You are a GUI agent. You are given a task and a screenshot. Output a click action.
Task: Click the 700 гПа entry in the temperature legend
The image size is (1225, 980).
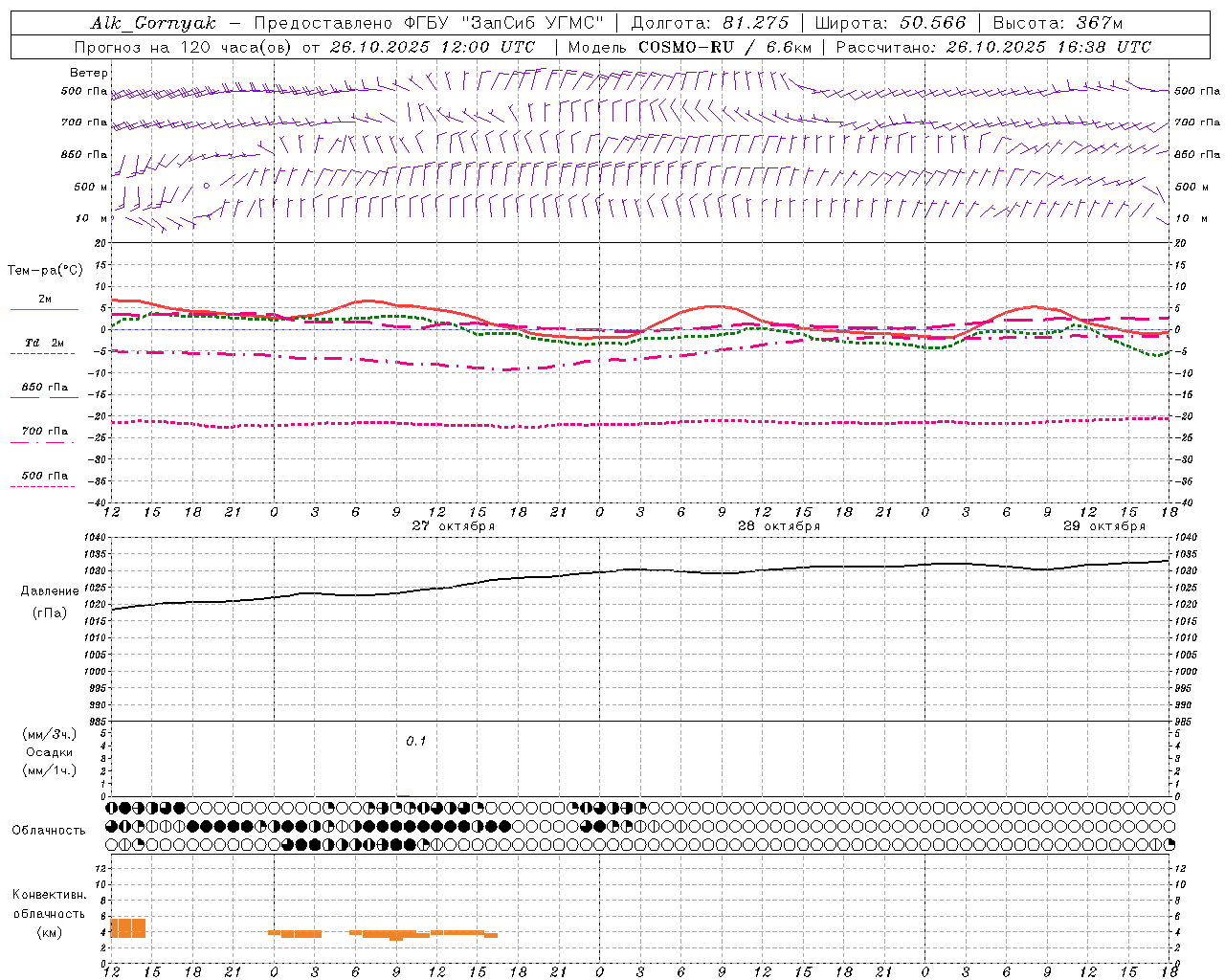click(45, 432)
